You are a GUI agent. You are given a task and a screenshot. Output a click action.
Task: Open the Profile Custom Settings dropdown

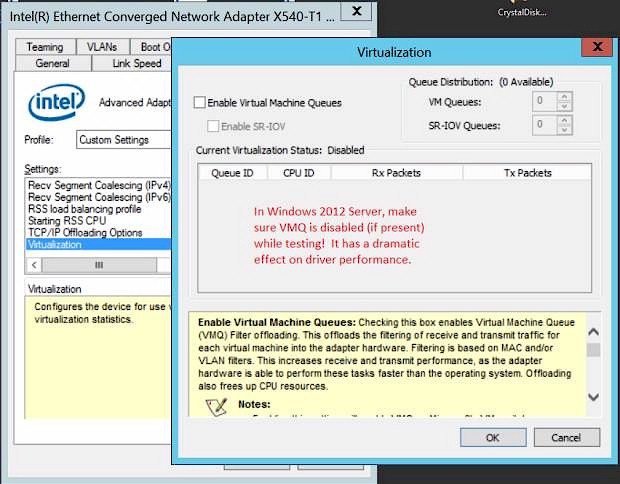click(x=123, y=140)
